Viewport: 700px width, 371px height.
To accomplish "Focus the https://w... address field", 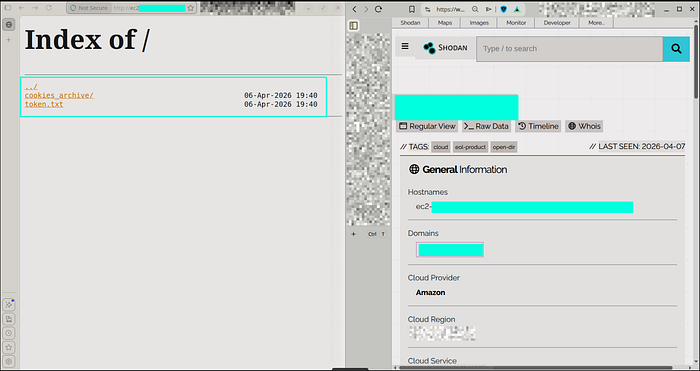I will [451, 9].
